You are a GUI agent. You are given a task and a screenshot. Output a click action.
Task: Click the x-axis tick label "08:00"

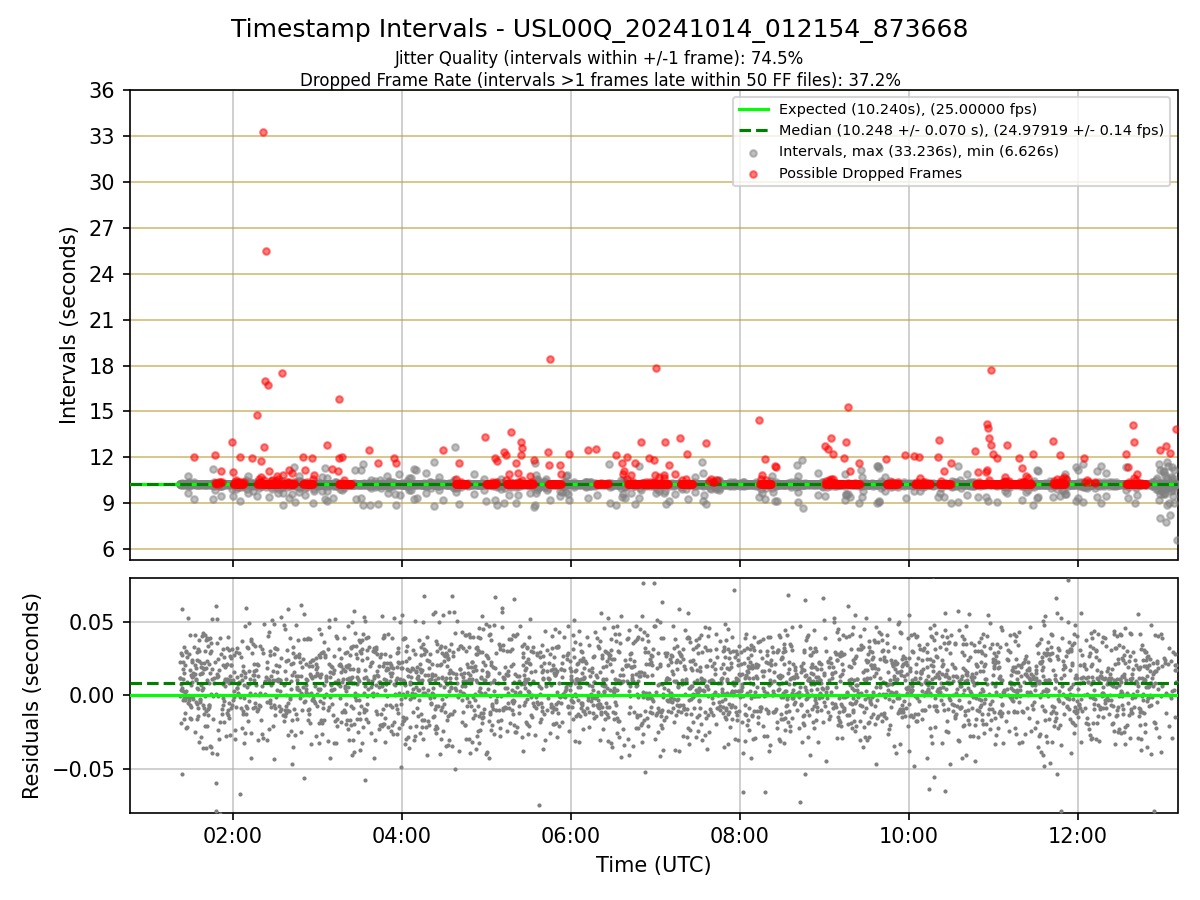coord(740,835)
